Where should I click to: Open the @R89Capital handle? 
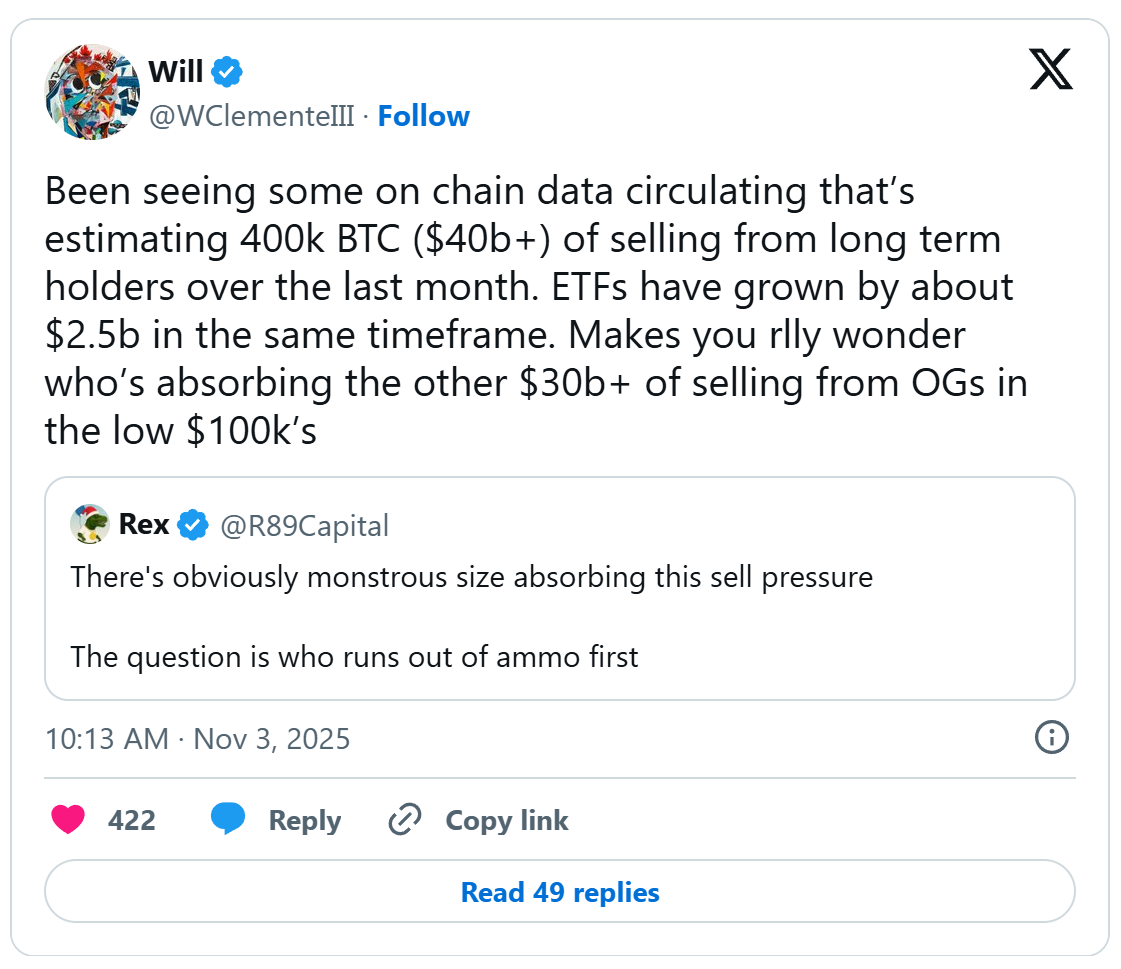[304, 525]
